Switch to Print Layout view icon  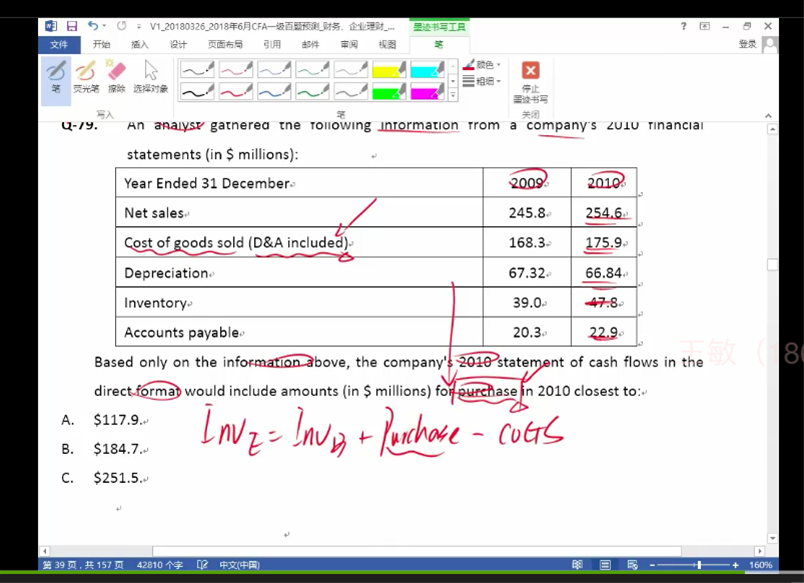coord(605,565)
